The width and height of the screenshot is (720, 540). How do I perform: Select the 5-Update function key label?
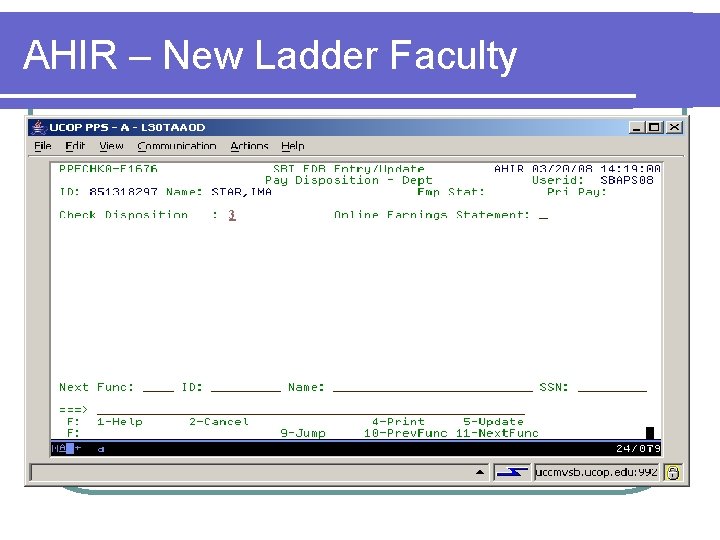click(x=494, y=422)
